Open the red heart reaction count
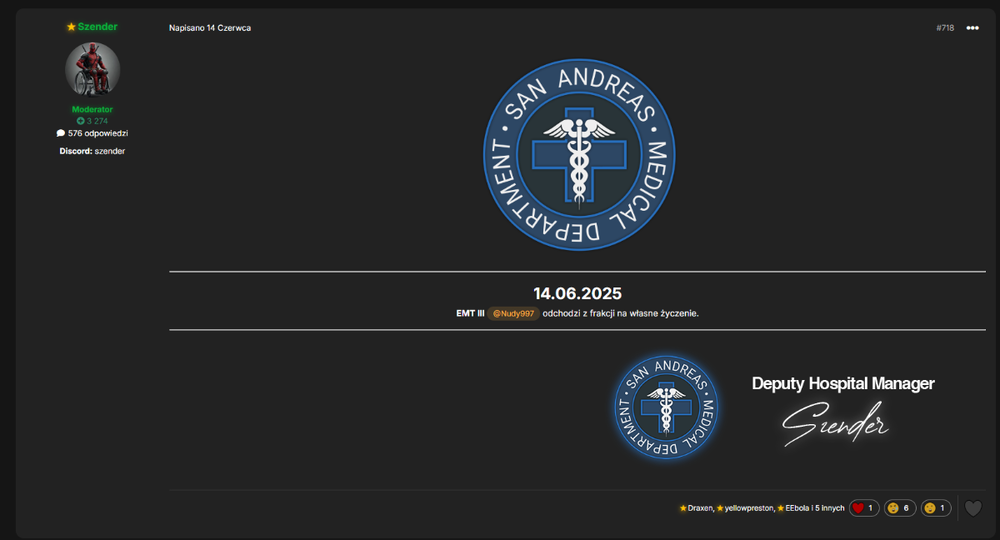The image size is (1000, 540). pos(864,508)
